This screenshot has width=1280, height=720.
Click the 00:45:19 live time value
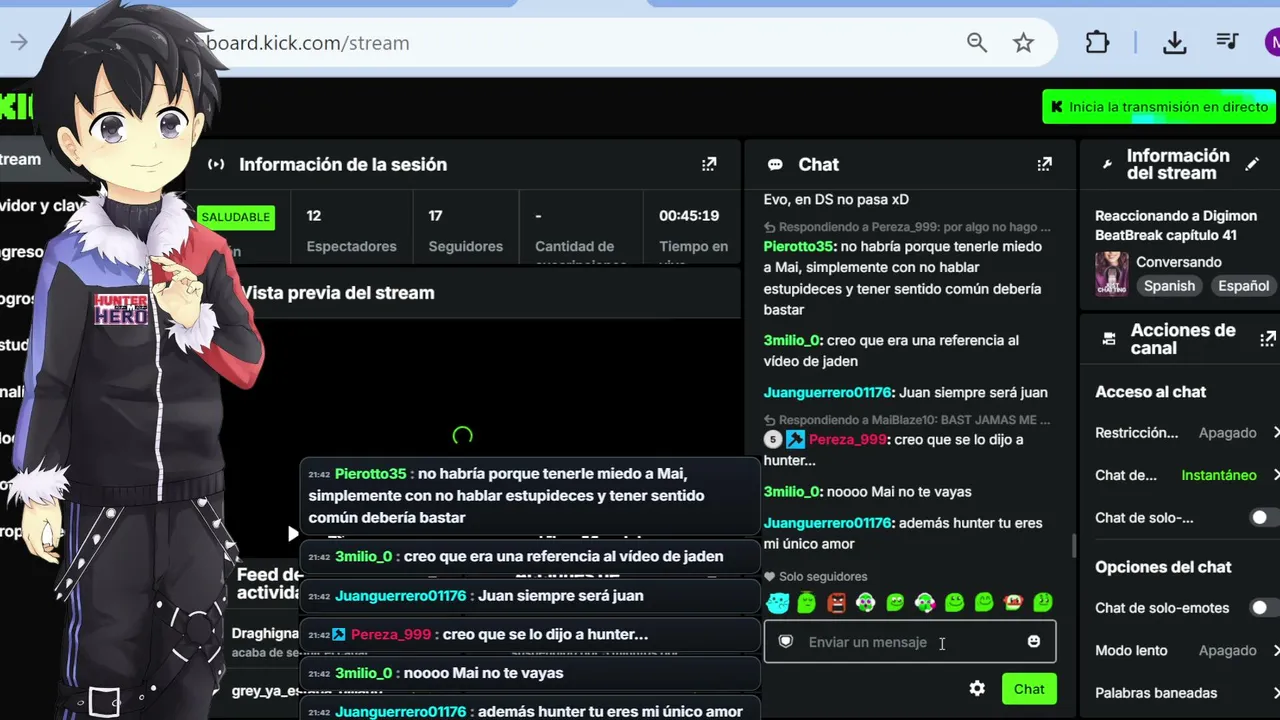[x=689, y=215]
